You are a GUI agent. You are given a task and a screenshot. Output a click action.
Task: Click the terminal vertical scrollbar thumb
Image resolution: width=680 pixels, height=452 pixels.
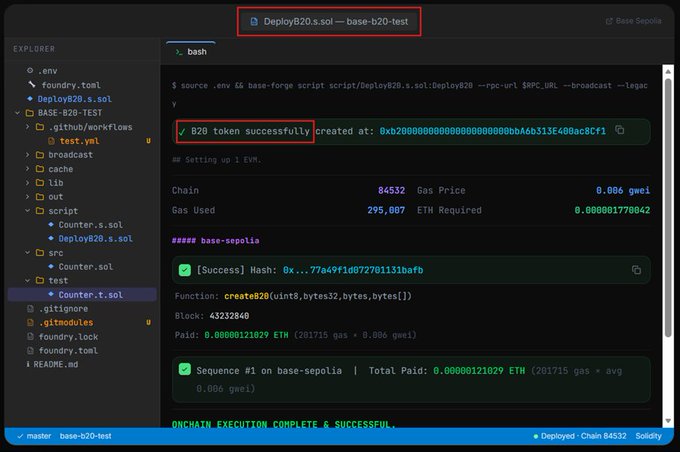tap(668, 207)
